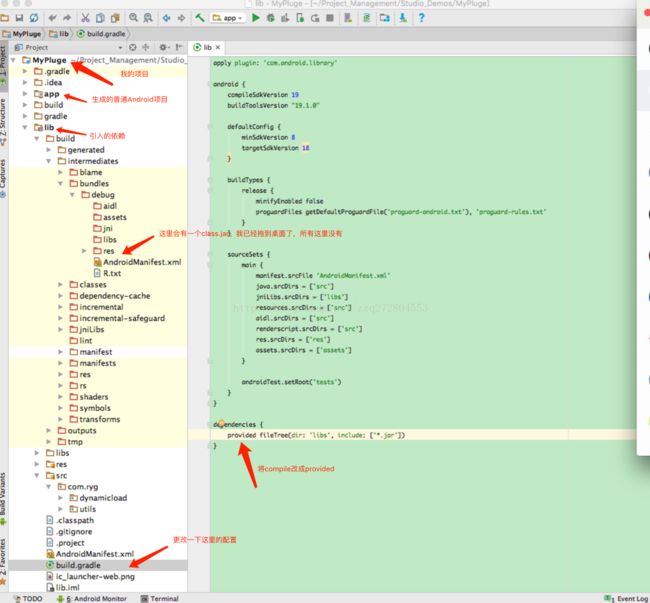Screen dimensions: 650x603
Task: Hide the Project panel with pin icon
Action: (179, 47)
